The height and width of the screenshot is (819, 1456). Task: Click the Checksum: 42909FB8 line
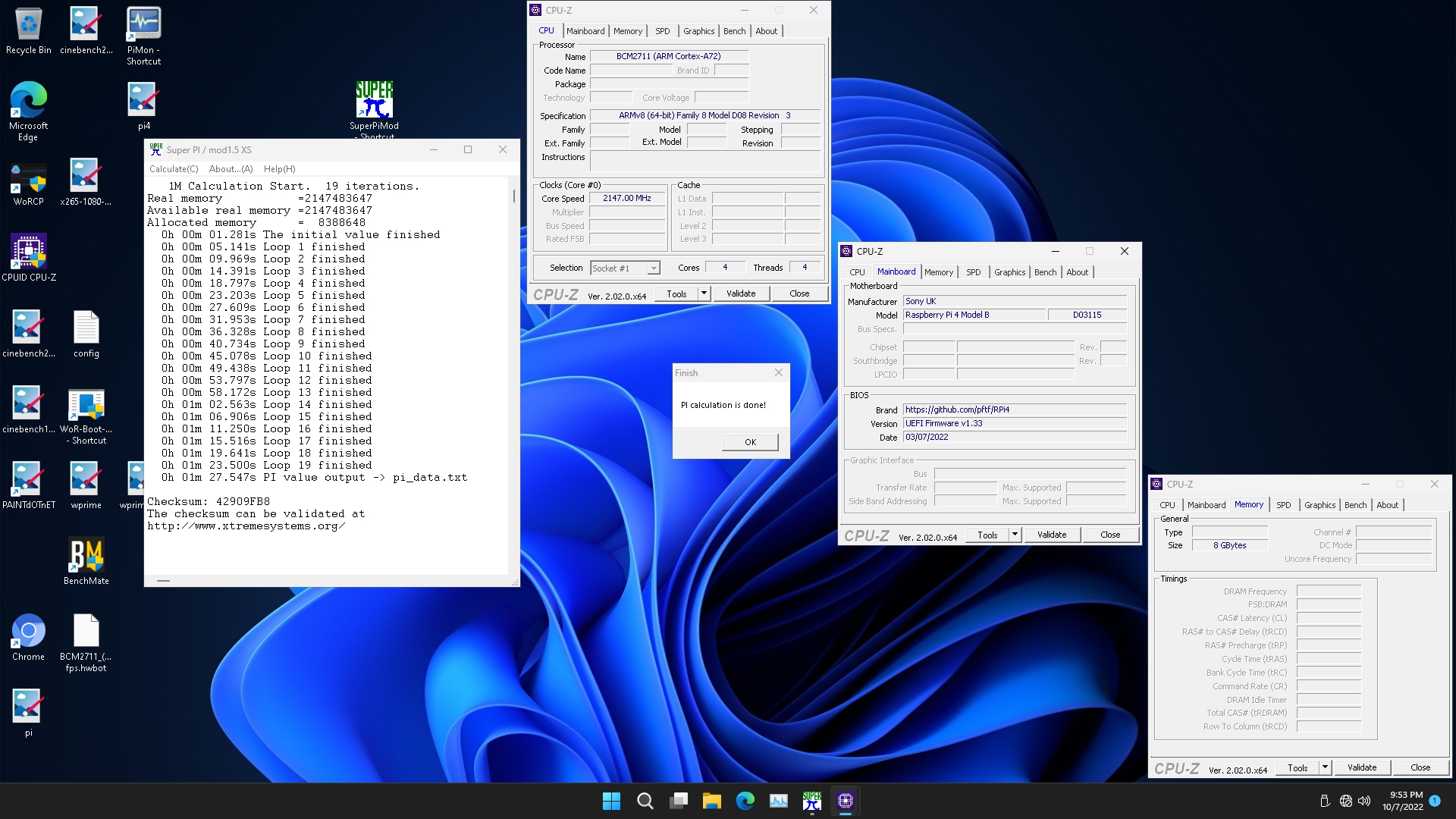click(209, 501)
